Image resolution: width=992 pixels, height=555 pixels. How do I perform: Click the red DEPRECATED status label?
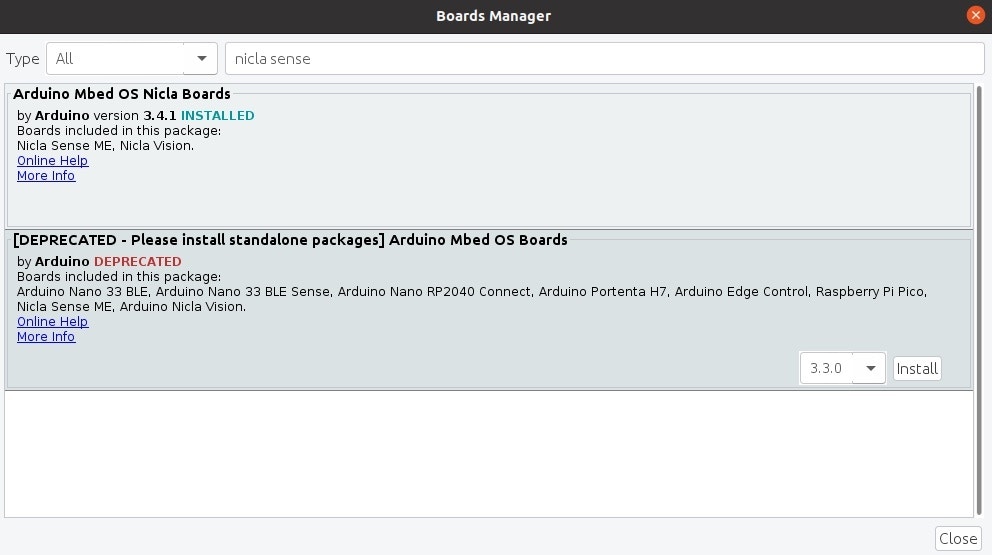click(137, 261)
